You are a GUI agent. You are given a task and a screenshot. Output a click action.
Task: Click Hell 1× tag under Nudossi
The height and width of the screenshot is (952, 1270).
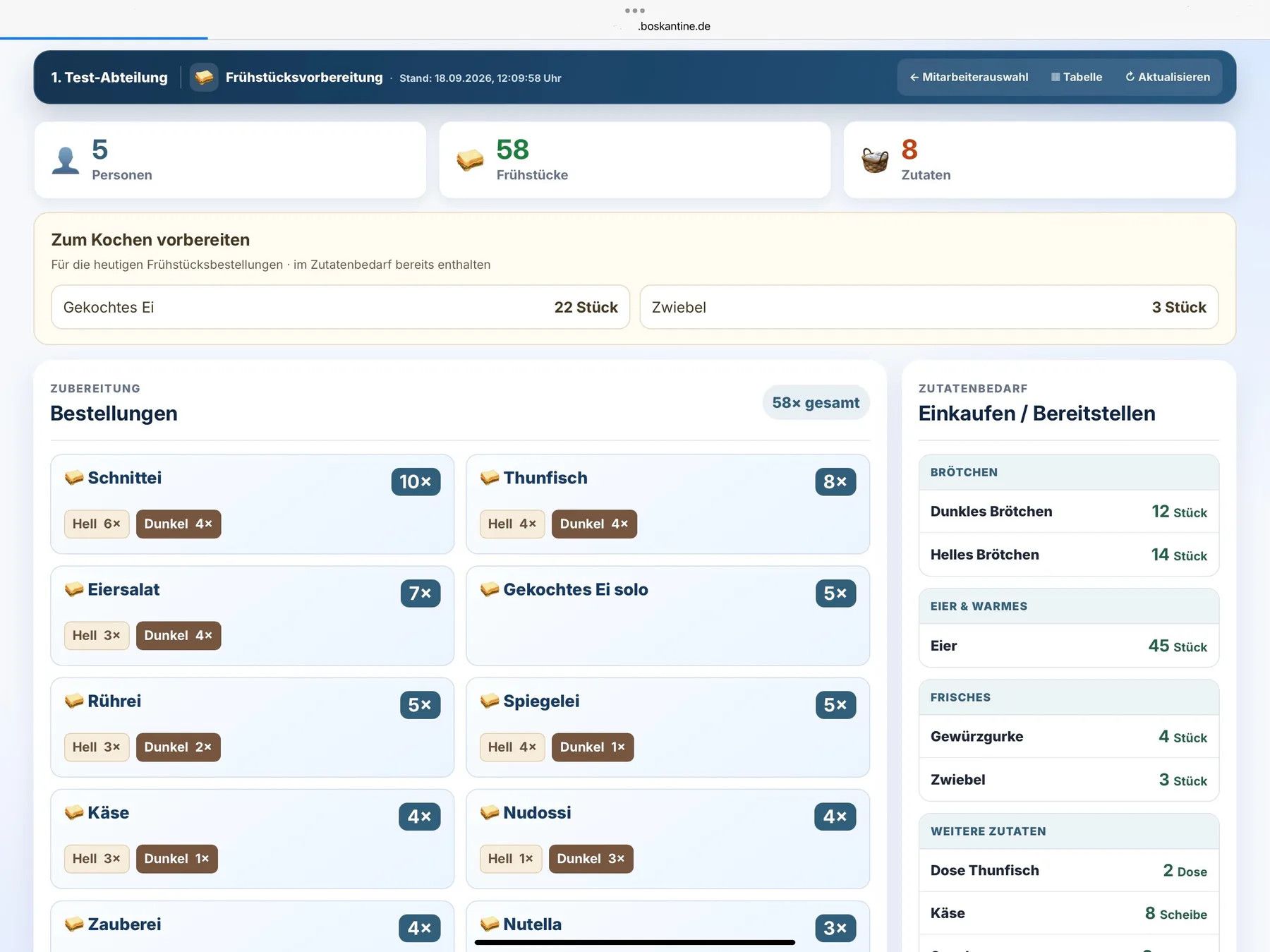(x=511, y=858)
